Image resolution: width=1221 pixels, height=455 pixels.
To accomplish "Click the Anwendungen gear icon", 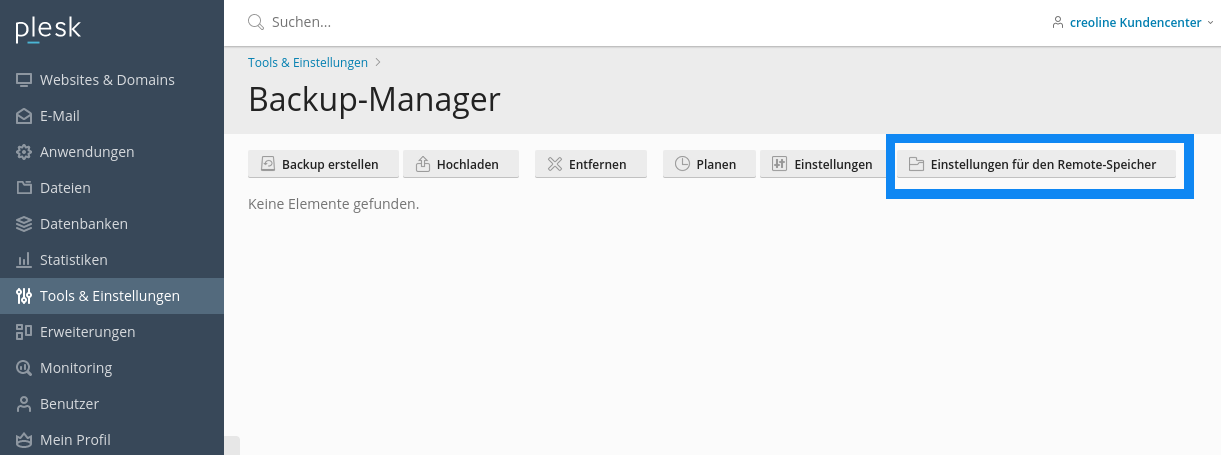I will (24, 152).
